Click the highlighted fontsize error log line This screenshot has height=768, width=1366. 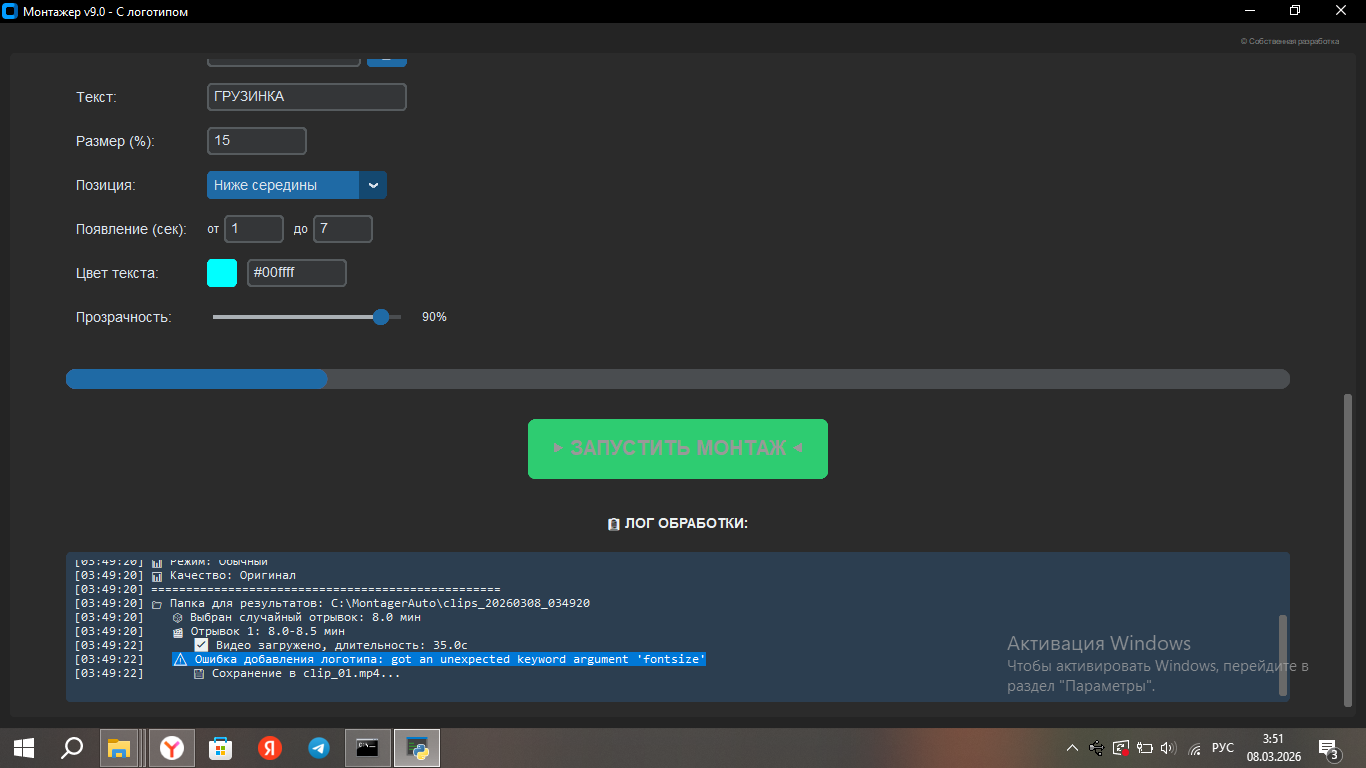(x=440, y=659)
